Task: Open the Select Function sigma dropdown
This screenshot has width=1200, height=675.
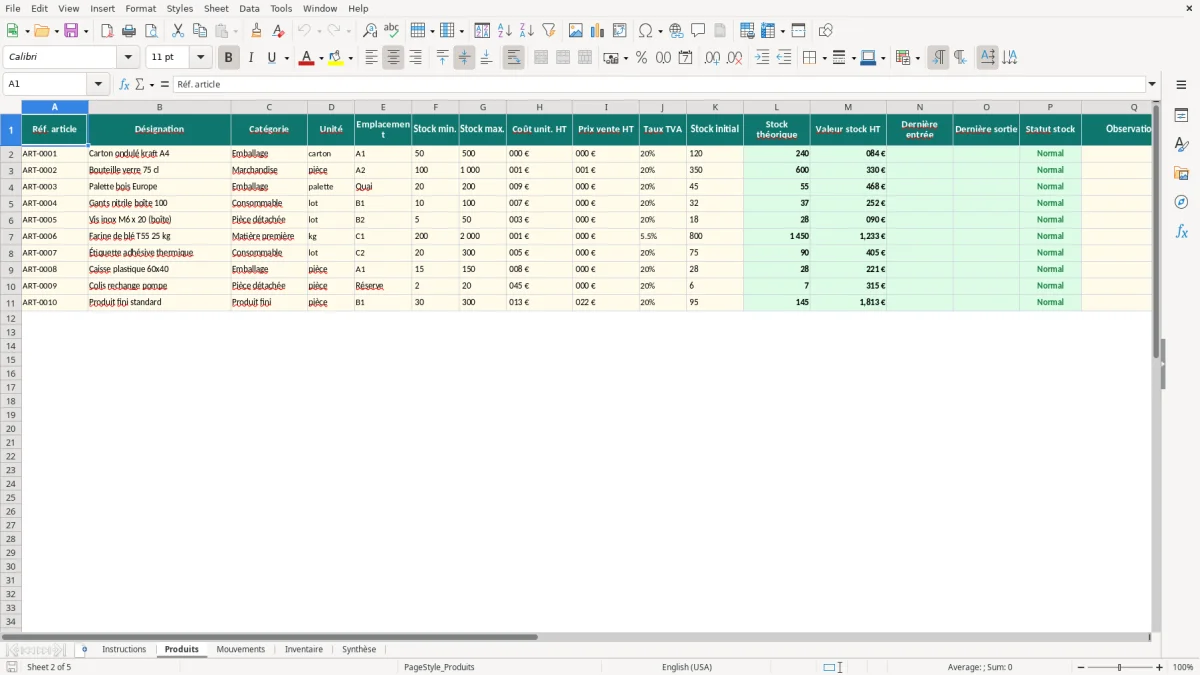Action: [x=150, y=84]
